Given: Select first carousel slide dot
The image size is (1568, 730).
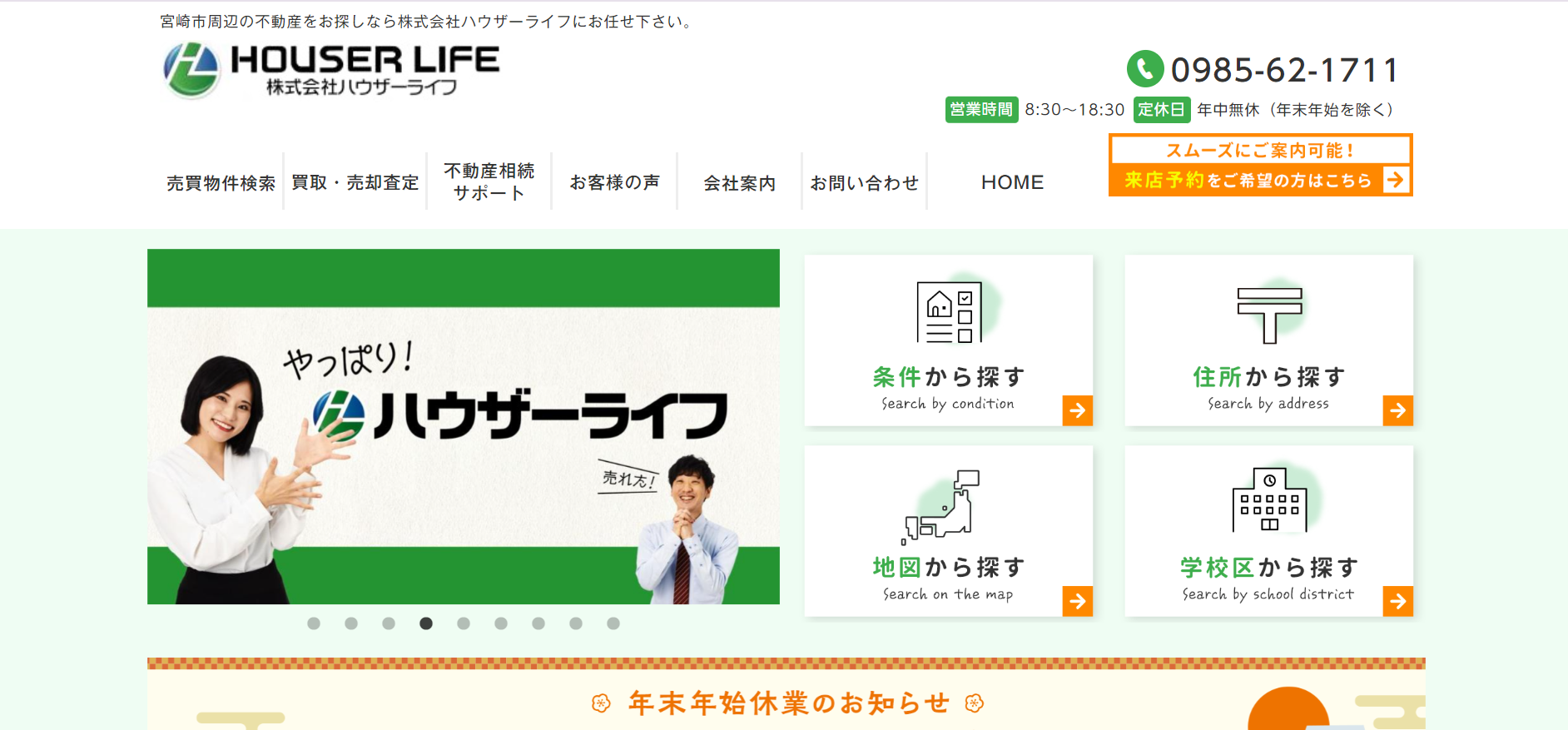Looking at the screenshot, I should click(x=314, y=623).
